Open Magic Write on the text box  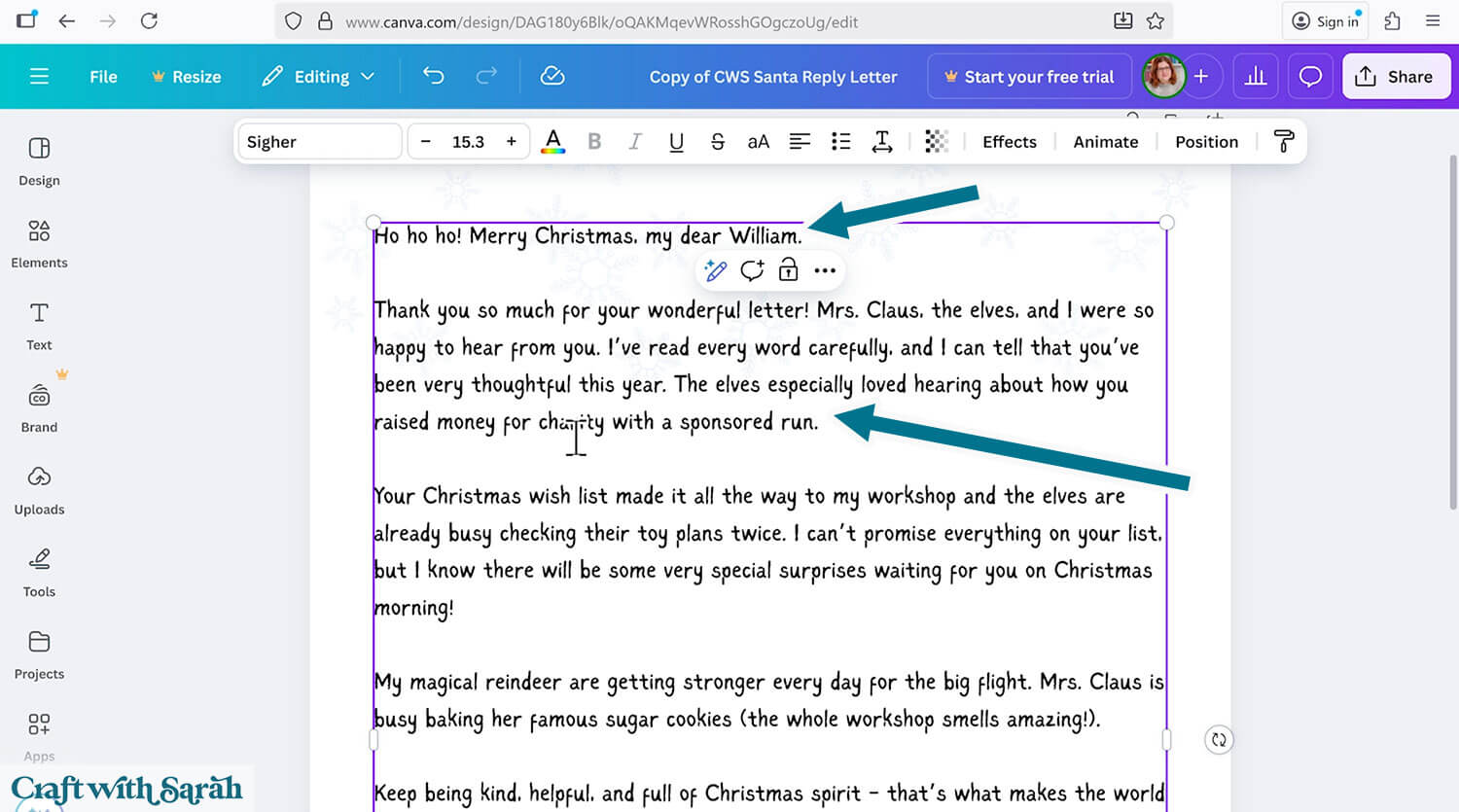click(x=716, y=270)
